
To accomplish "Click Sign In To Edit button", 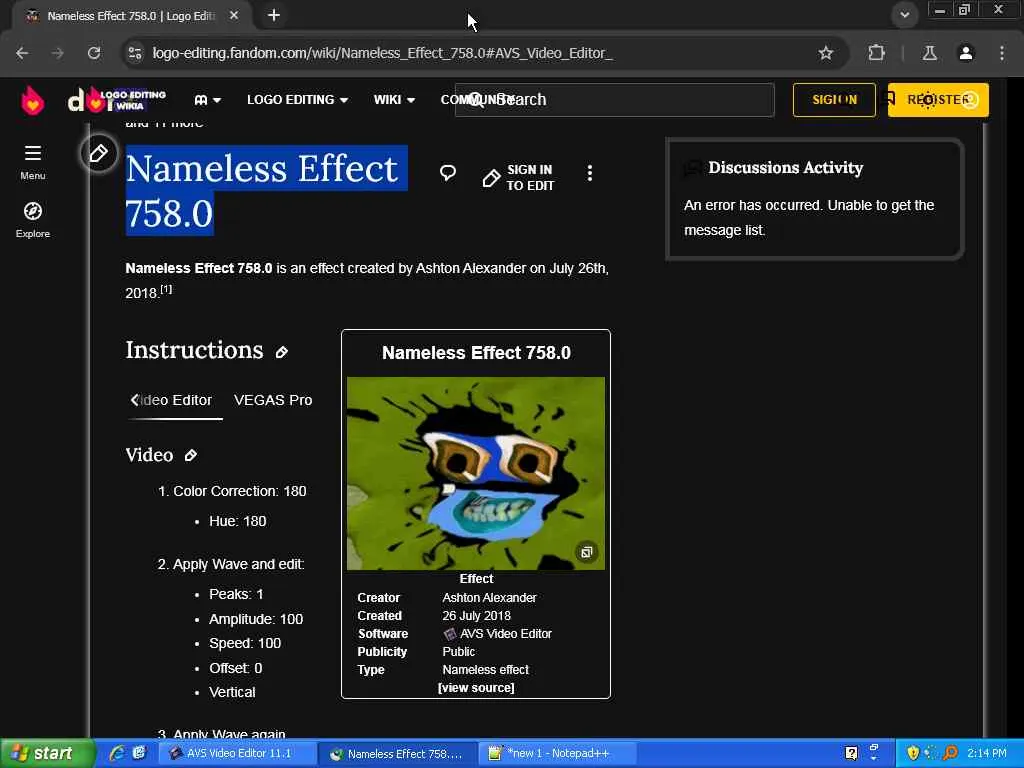I will [519, 178].
